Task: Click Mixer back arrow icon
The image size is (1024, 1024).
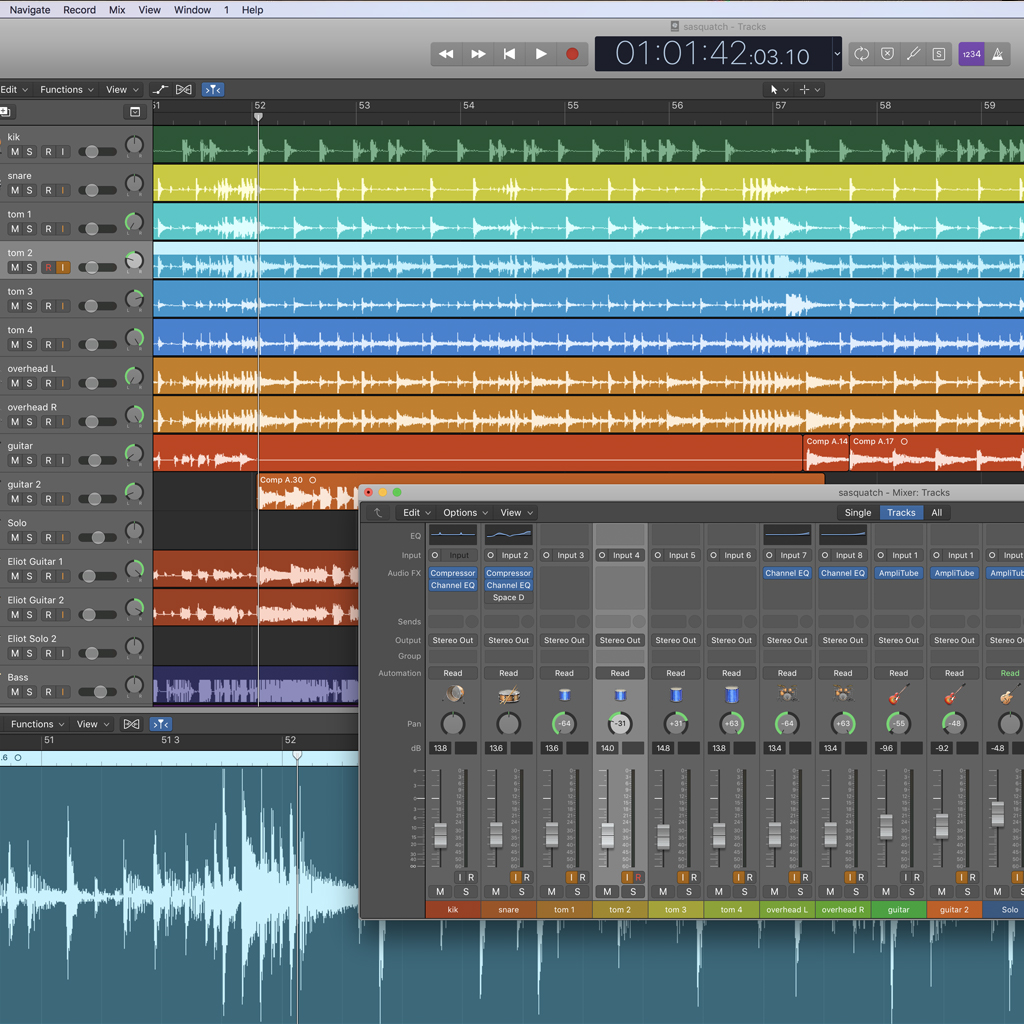Action: [378, 513]
